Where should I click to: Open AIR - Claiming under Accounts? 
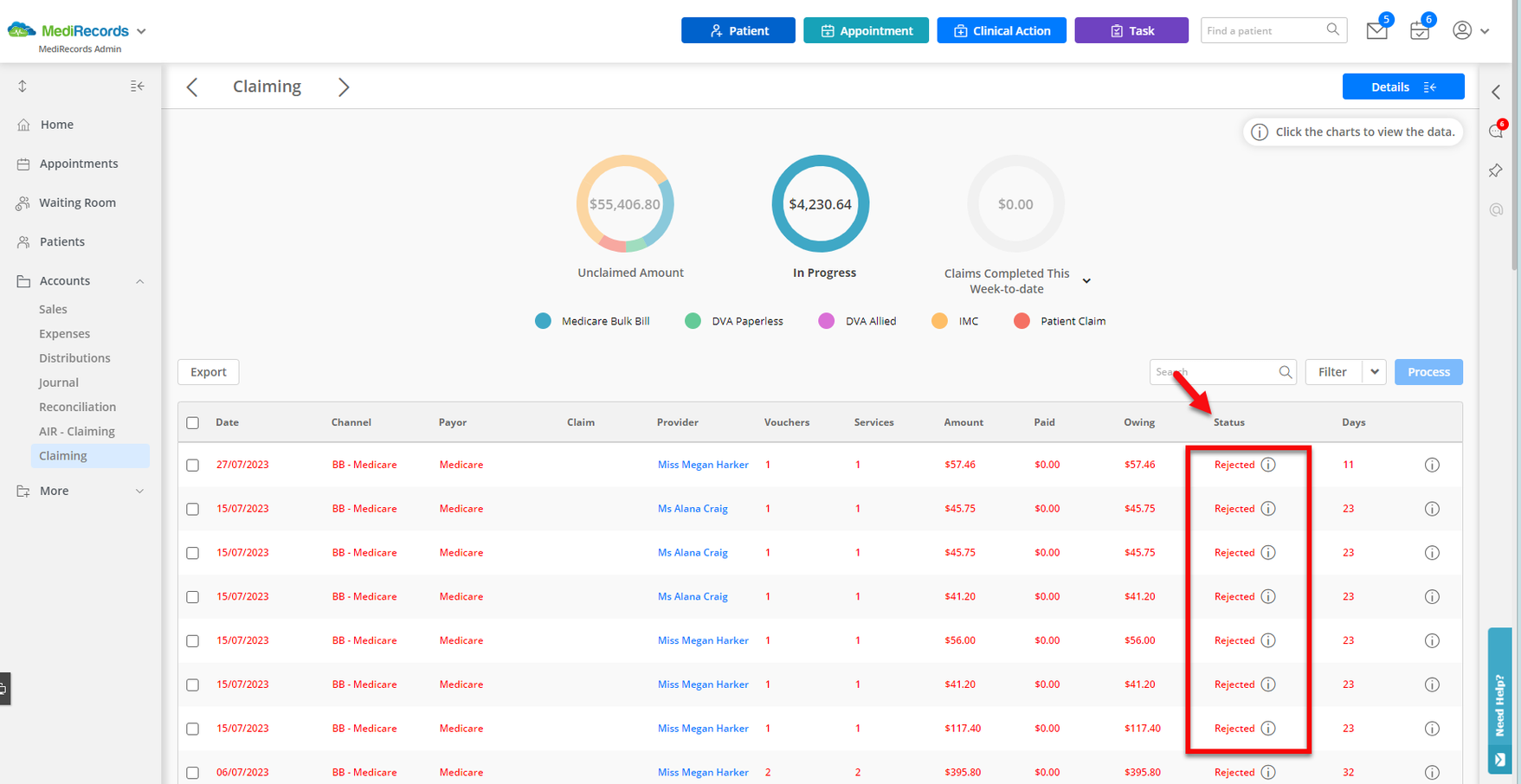coord(76,431)
